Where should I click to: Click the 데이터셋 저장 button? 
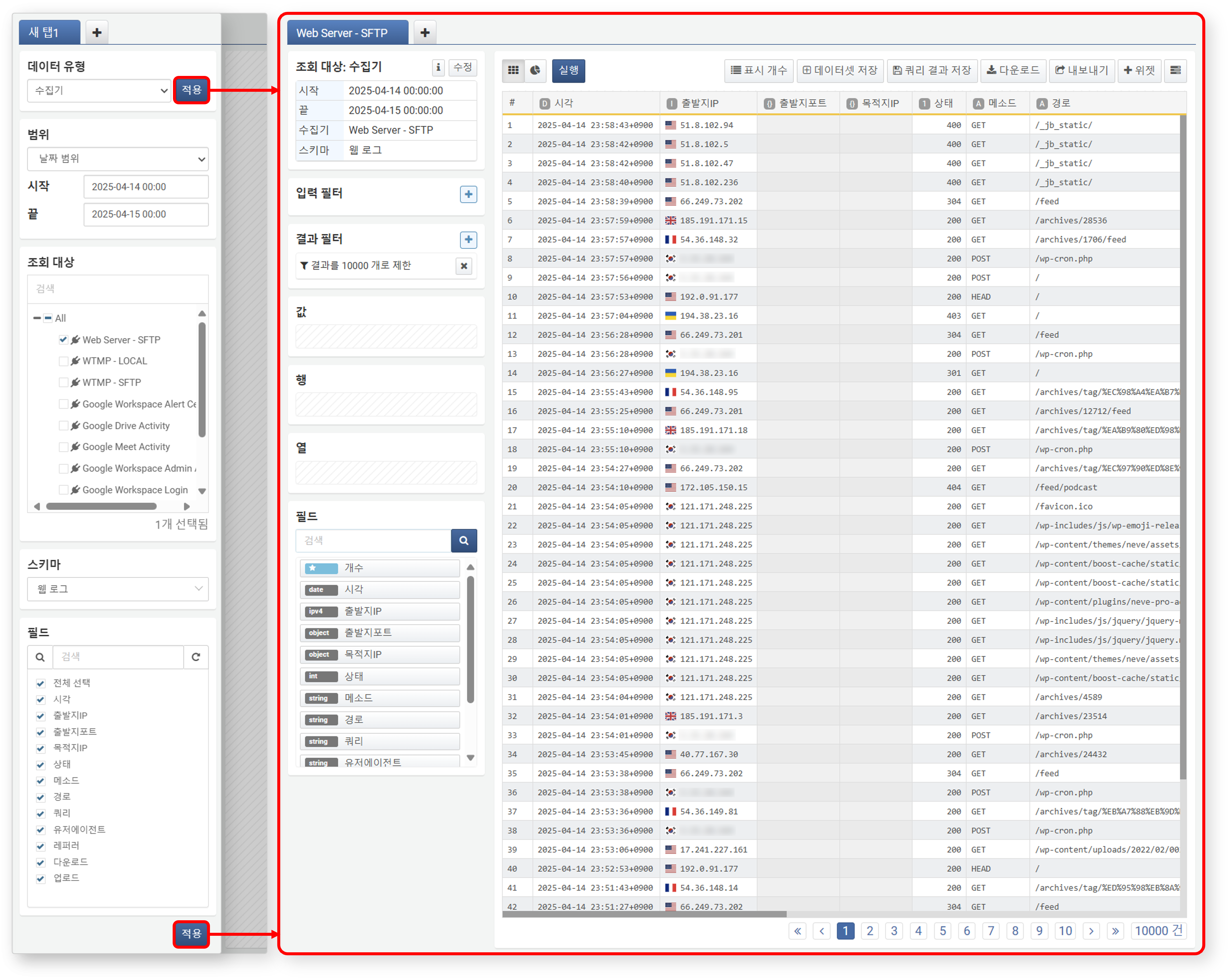point(840,70)
